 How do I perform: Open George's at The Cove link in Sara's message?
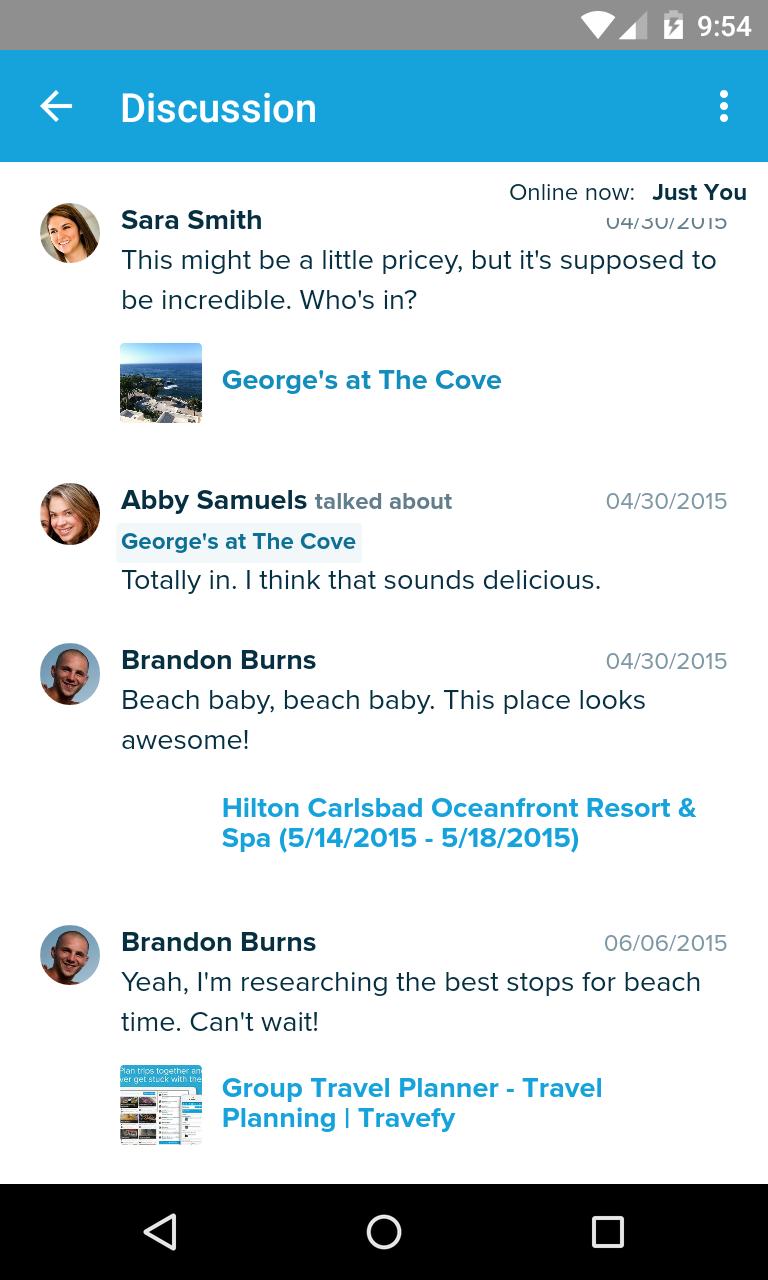(x=361, y=380)
